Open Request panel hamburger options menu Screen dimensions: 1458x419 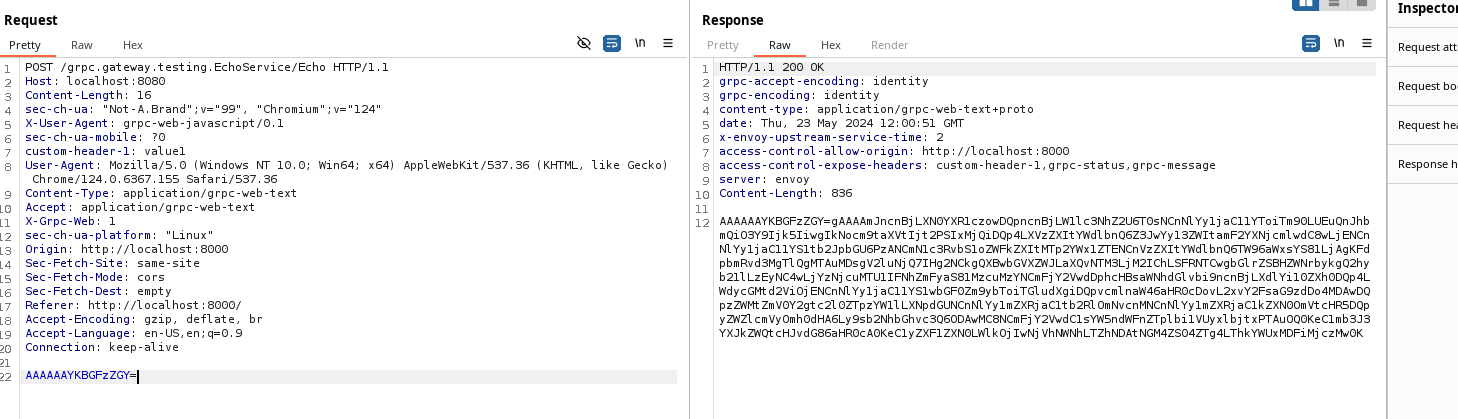pos(668,43)
